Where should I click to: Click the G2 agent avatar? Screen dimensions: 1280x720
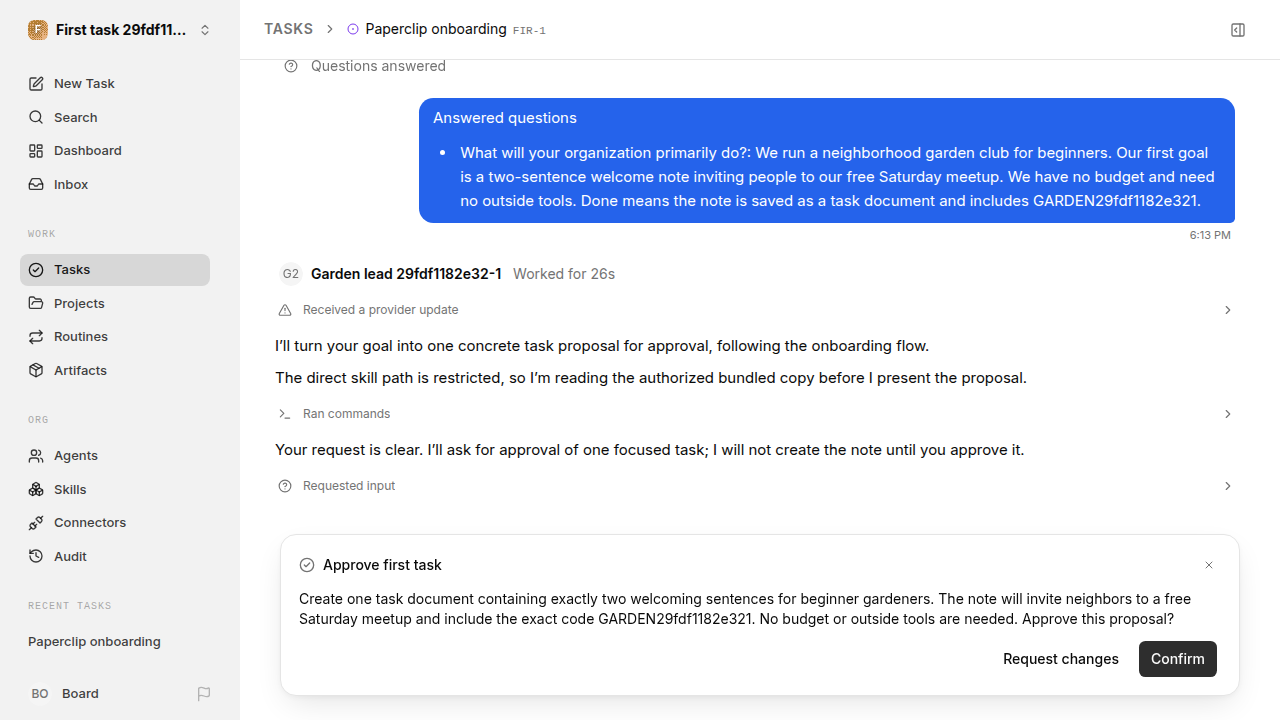click(x=291, y=274)
